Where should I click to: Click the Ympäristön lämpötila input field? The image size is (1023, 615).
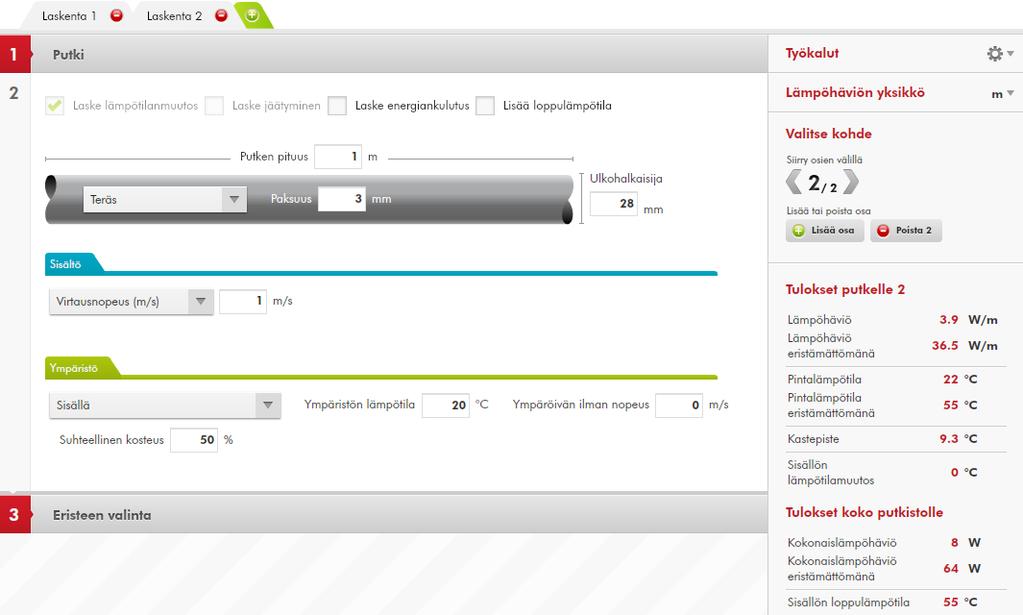(446, 405)
